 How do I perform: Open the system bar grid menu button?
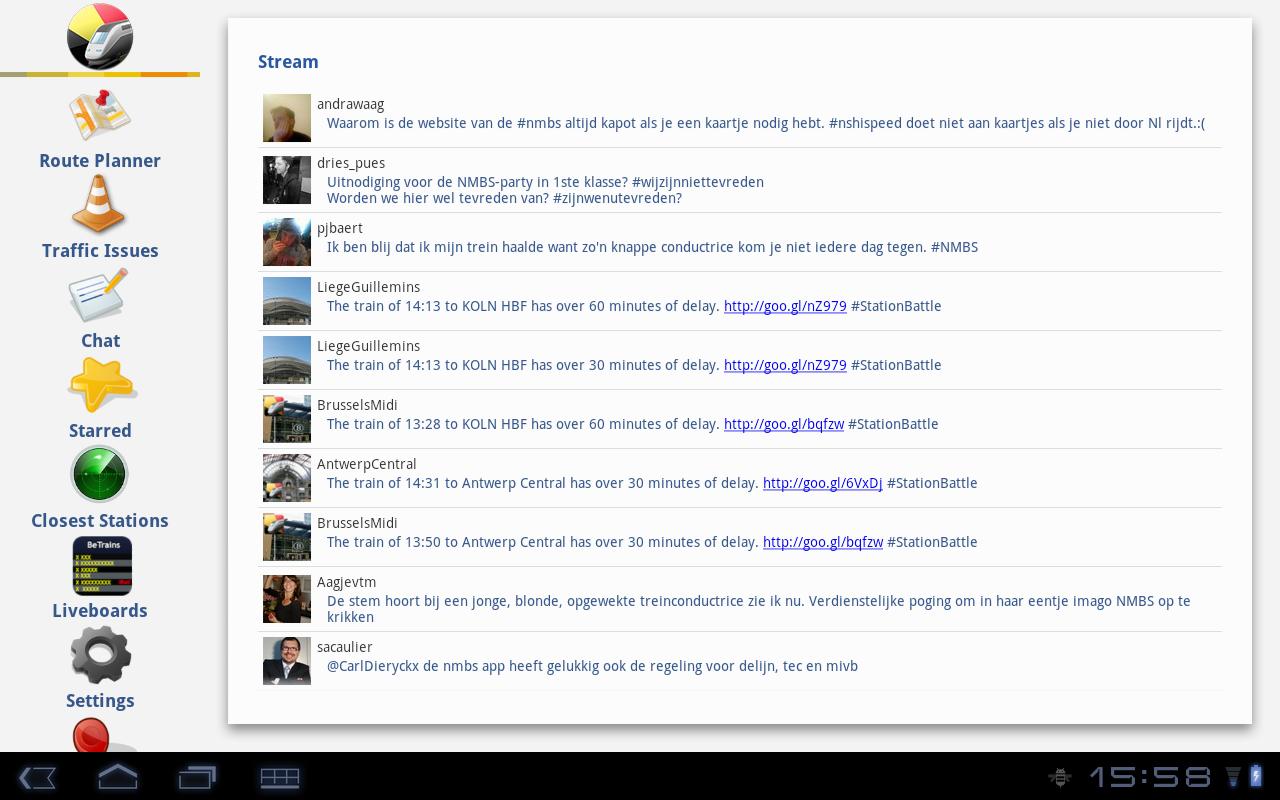[x=280, y=777]
